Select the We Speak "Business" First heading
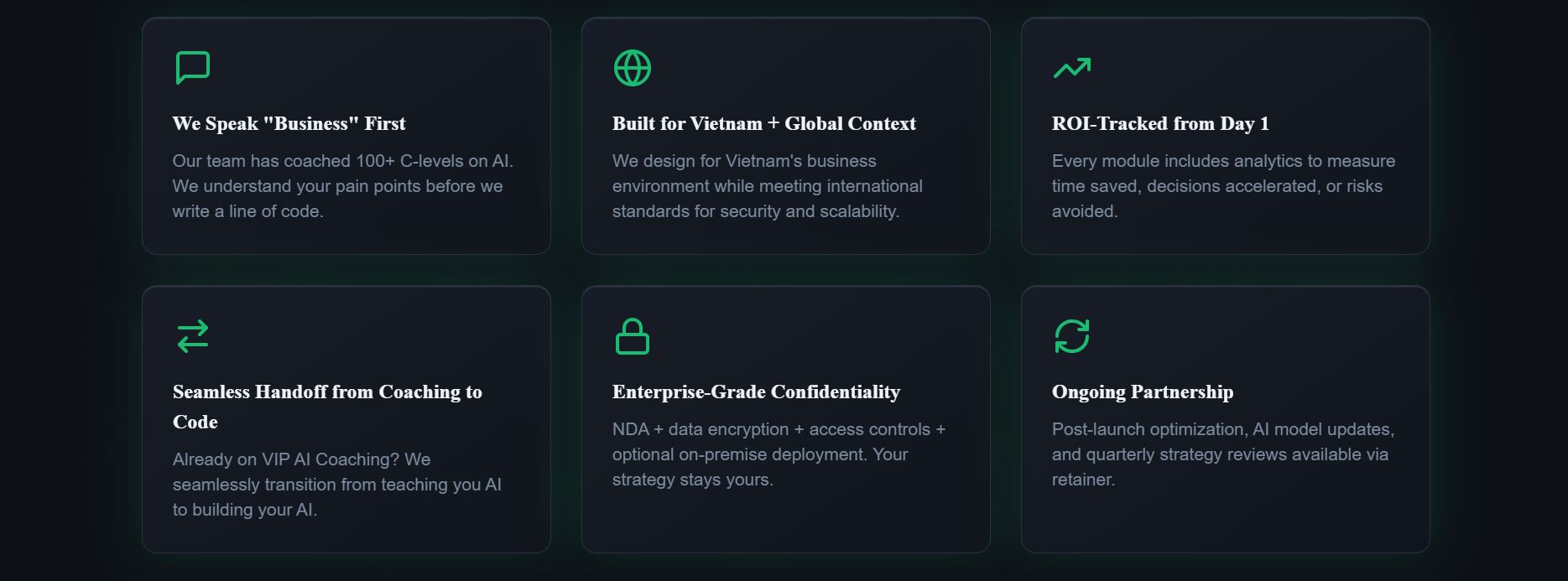The image size is (1568, 581). tap(289, 124)
